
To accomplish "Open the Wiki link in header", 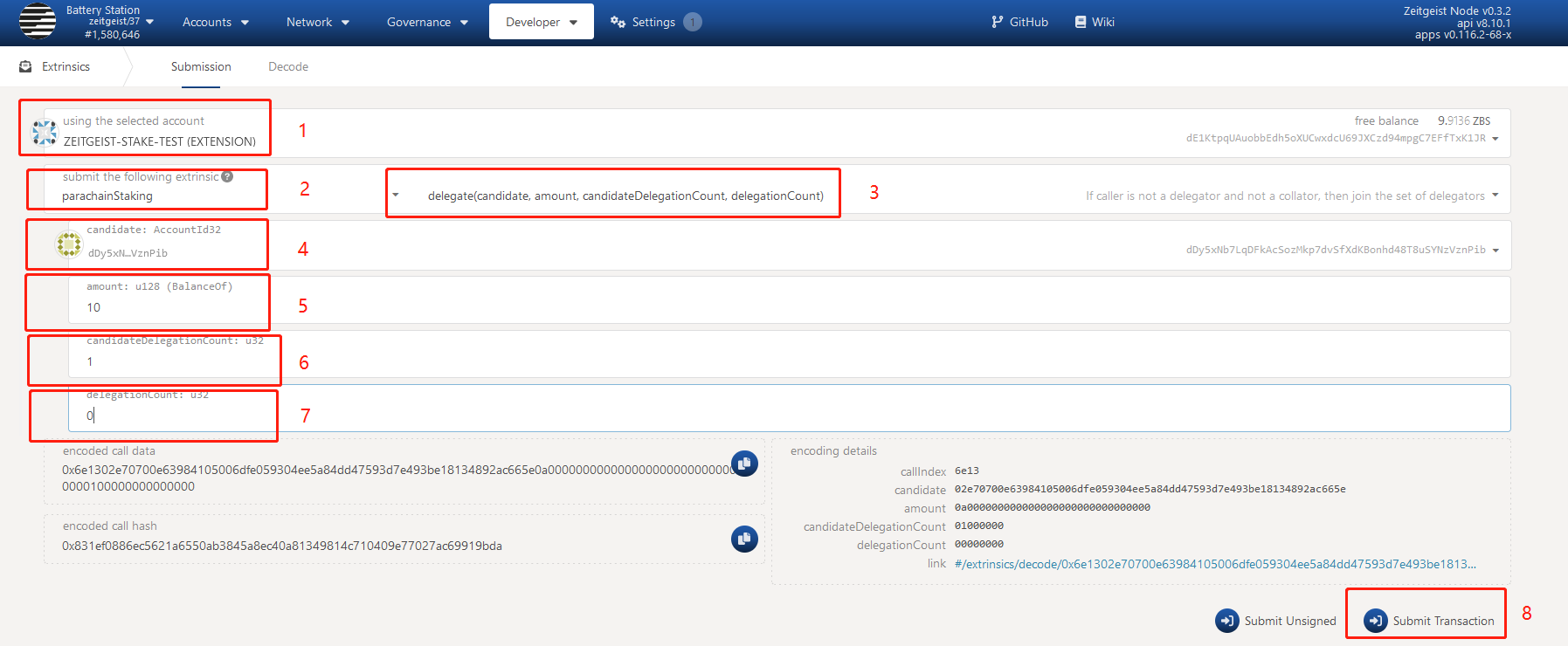I will (x=1095, y=22).
